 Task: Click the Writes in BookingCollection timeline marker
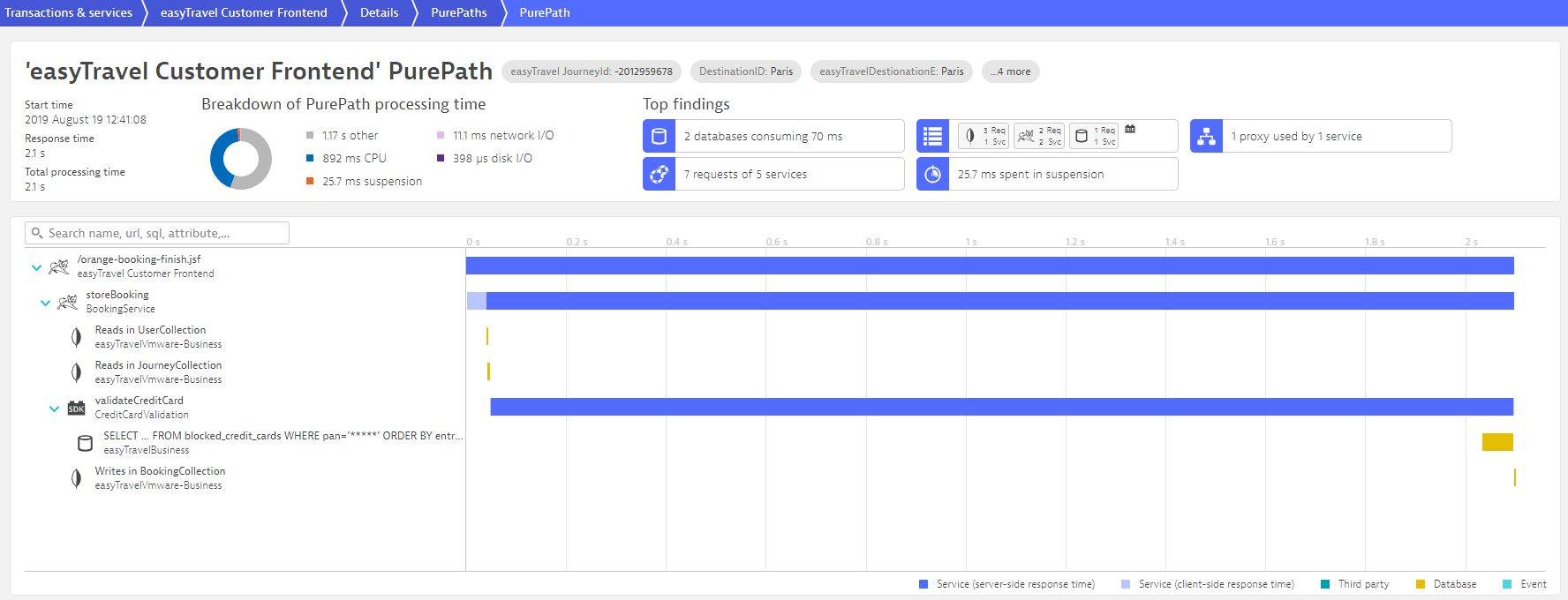point(1514,477)
